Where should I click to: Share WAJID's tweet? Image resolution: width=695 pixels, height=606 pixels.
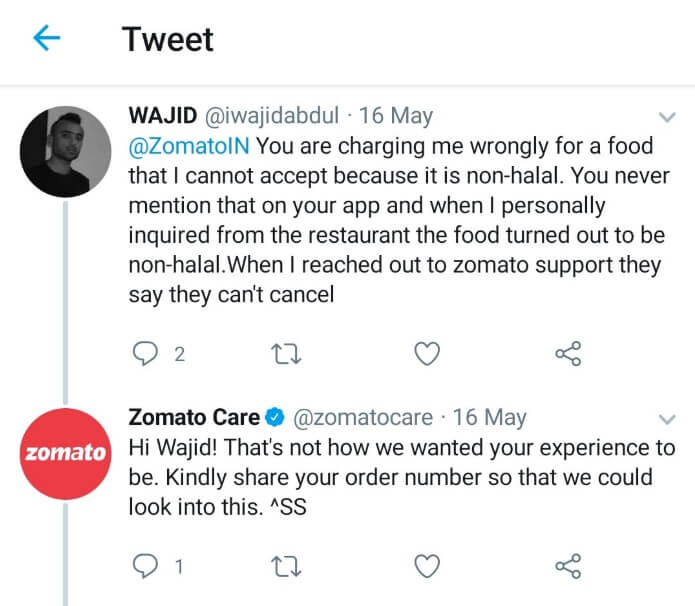tap(568, 353)
